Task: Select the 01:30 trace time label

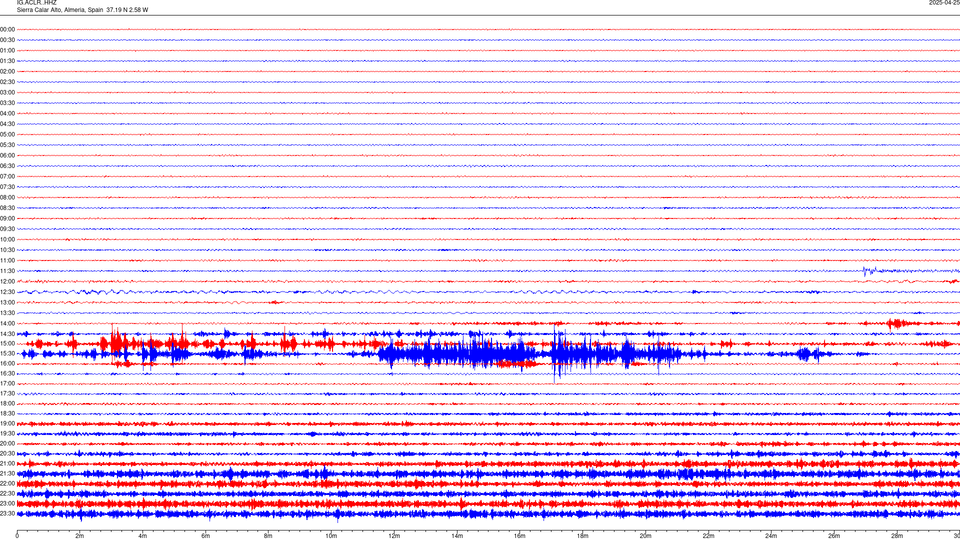Action: click(x=7, y=61)
